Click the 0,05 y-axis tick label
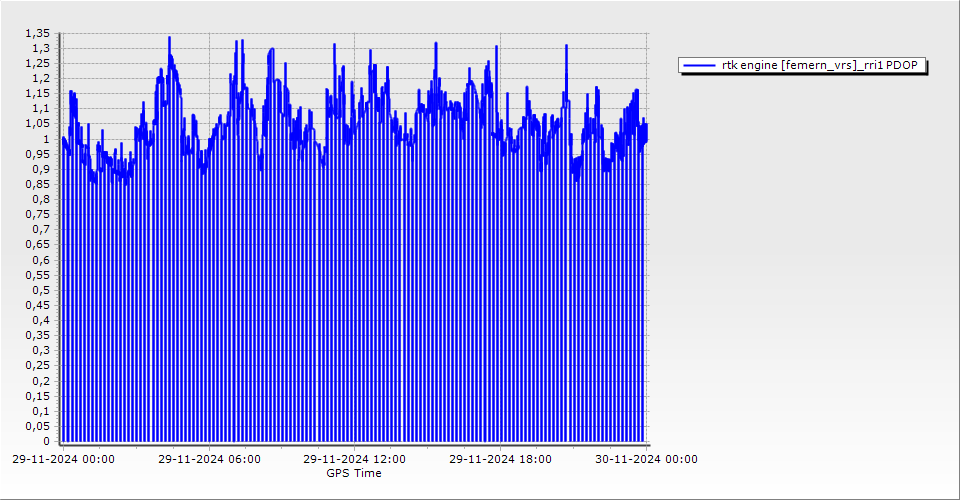 [x=38, y=426]
